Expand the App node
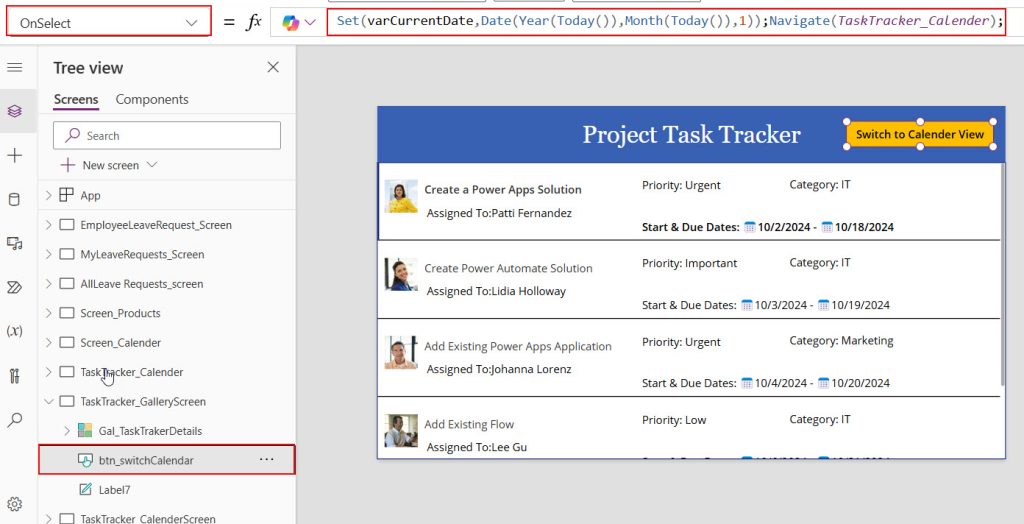This screenshot has height=524, width=1024. coord(48,195)
